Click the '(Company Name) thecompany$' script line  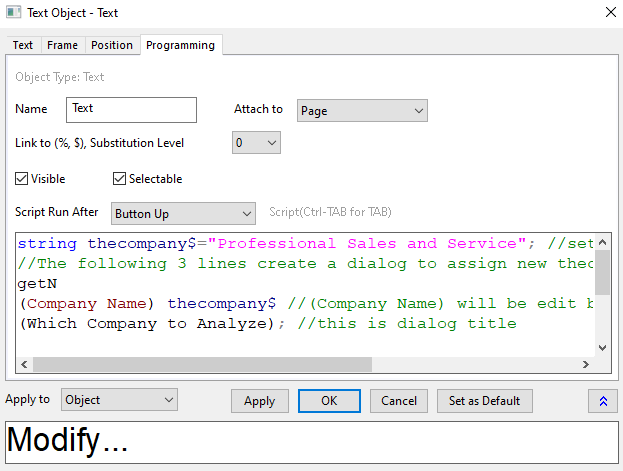306,304
